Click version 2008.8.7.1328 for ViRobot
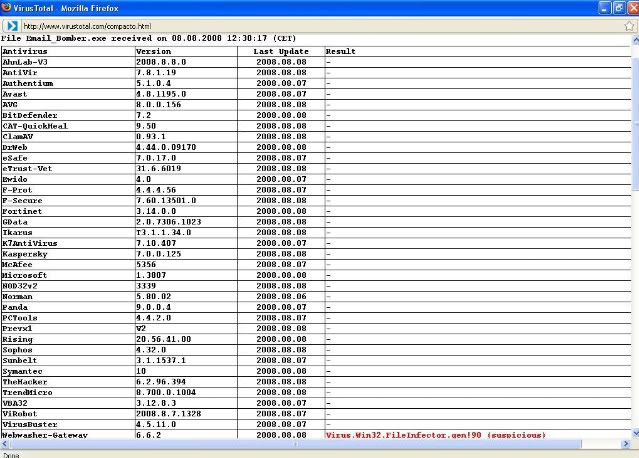Viewport: 639px width, 458px height. point(169,414)
